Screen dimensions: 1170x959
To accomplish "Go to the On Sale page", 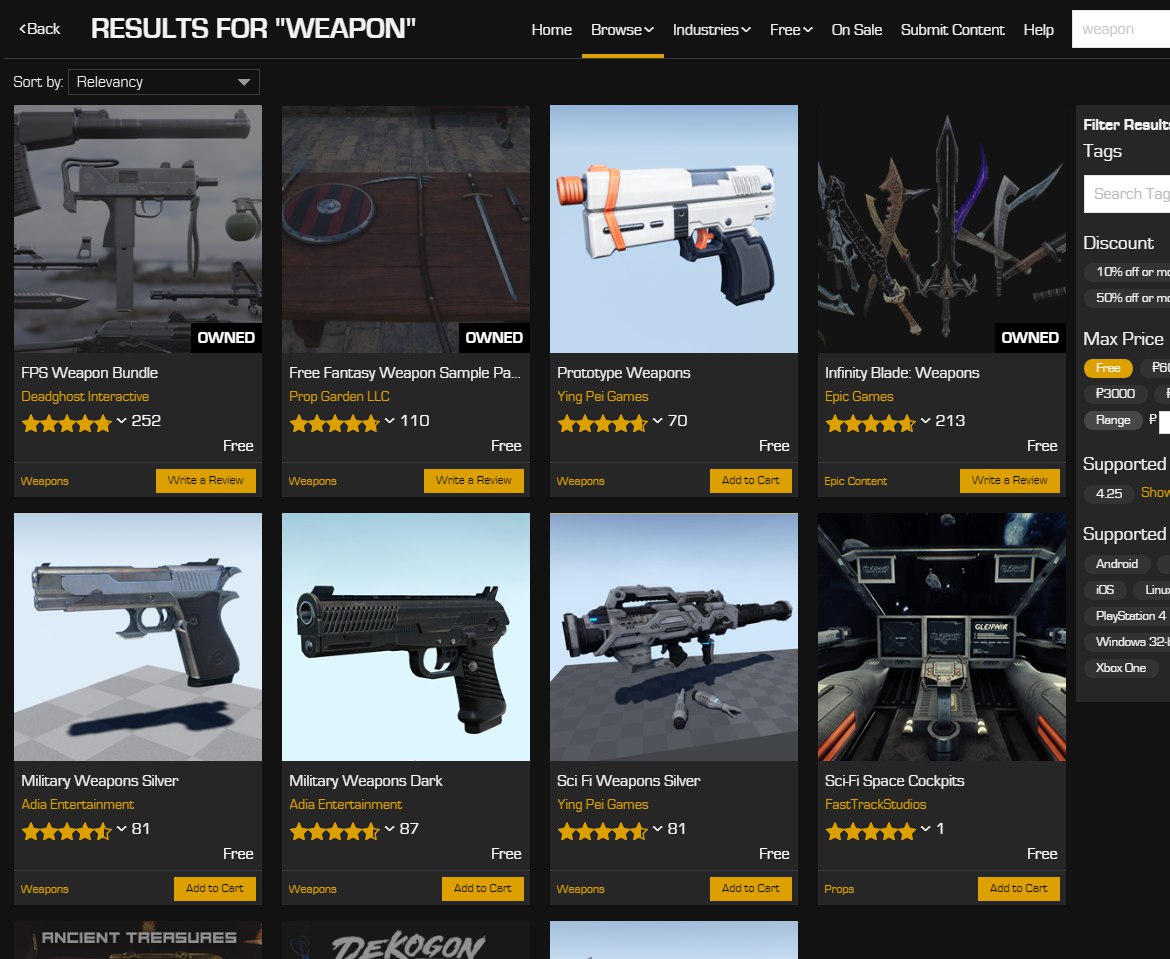I will coord(857,30).
